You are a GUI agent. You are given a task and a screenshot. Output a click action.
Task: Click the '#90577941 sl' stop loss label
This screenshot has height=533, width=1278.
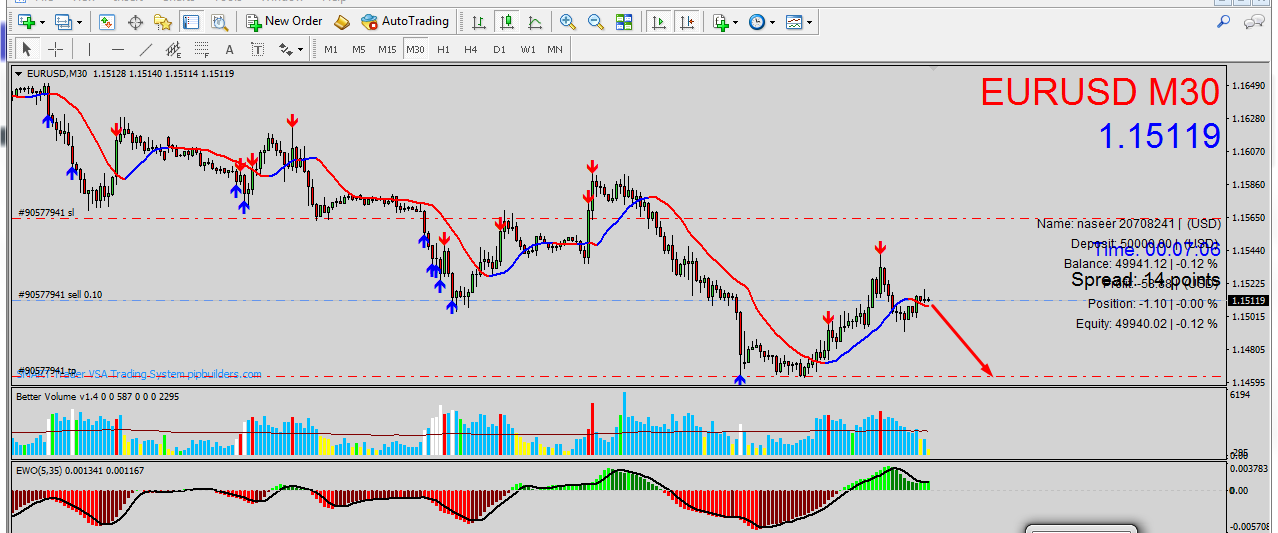tap(46, 212)
